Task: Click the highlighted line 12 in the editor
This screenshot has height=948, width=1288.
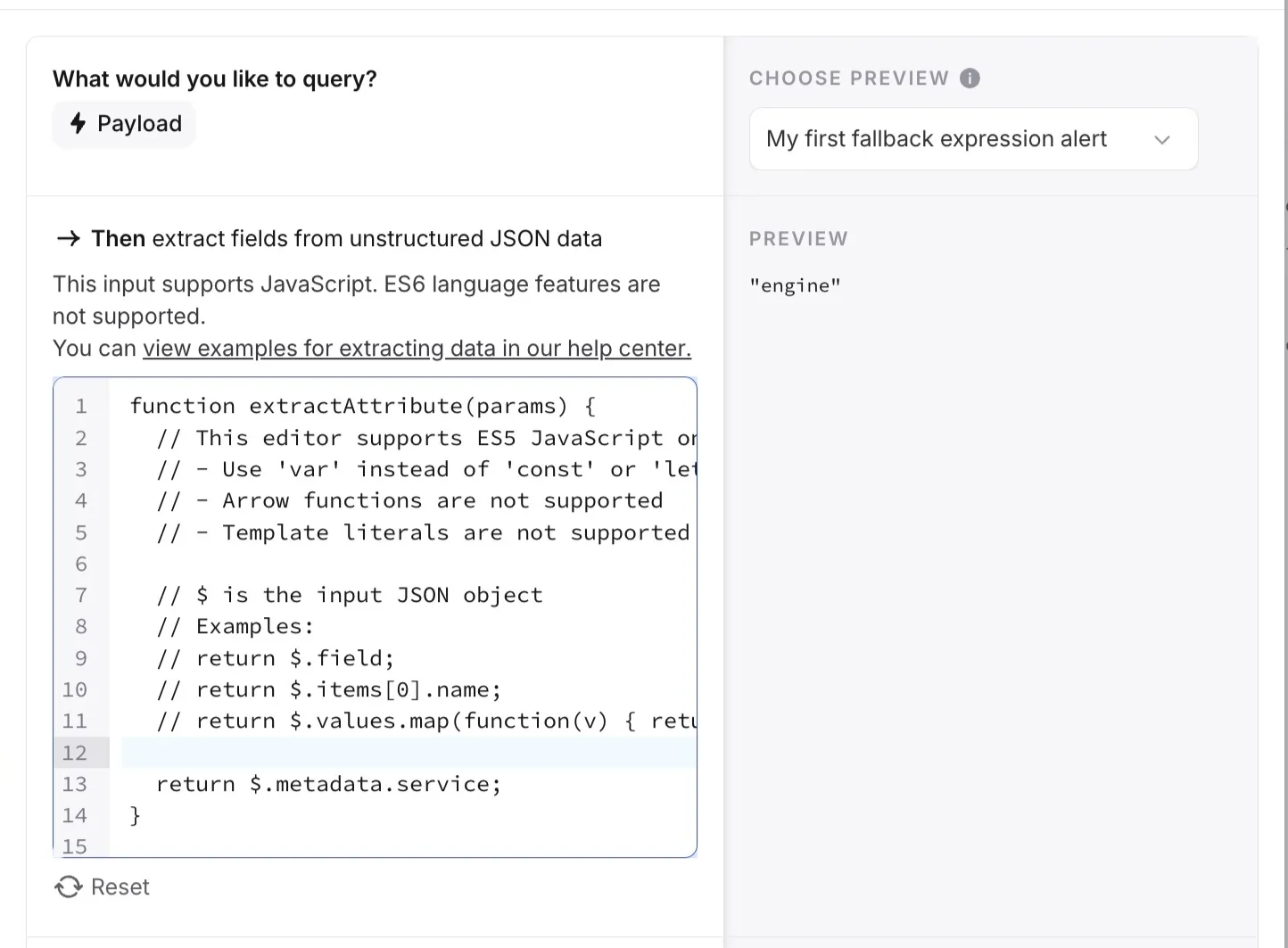Action: (401, 753)
